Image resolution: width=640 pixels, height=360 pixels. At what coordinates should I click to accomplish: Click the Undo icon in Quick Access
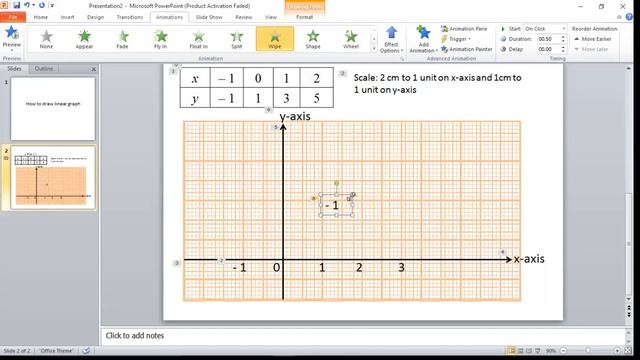(x=27, y=5)
